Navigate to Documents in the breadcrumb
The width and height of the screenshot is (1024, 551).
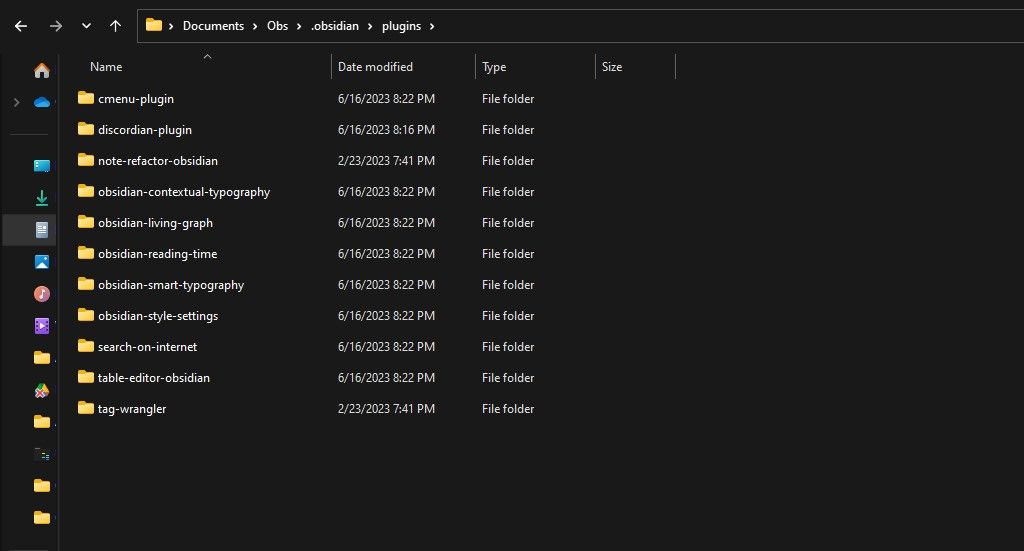click(x=213, y=26)
